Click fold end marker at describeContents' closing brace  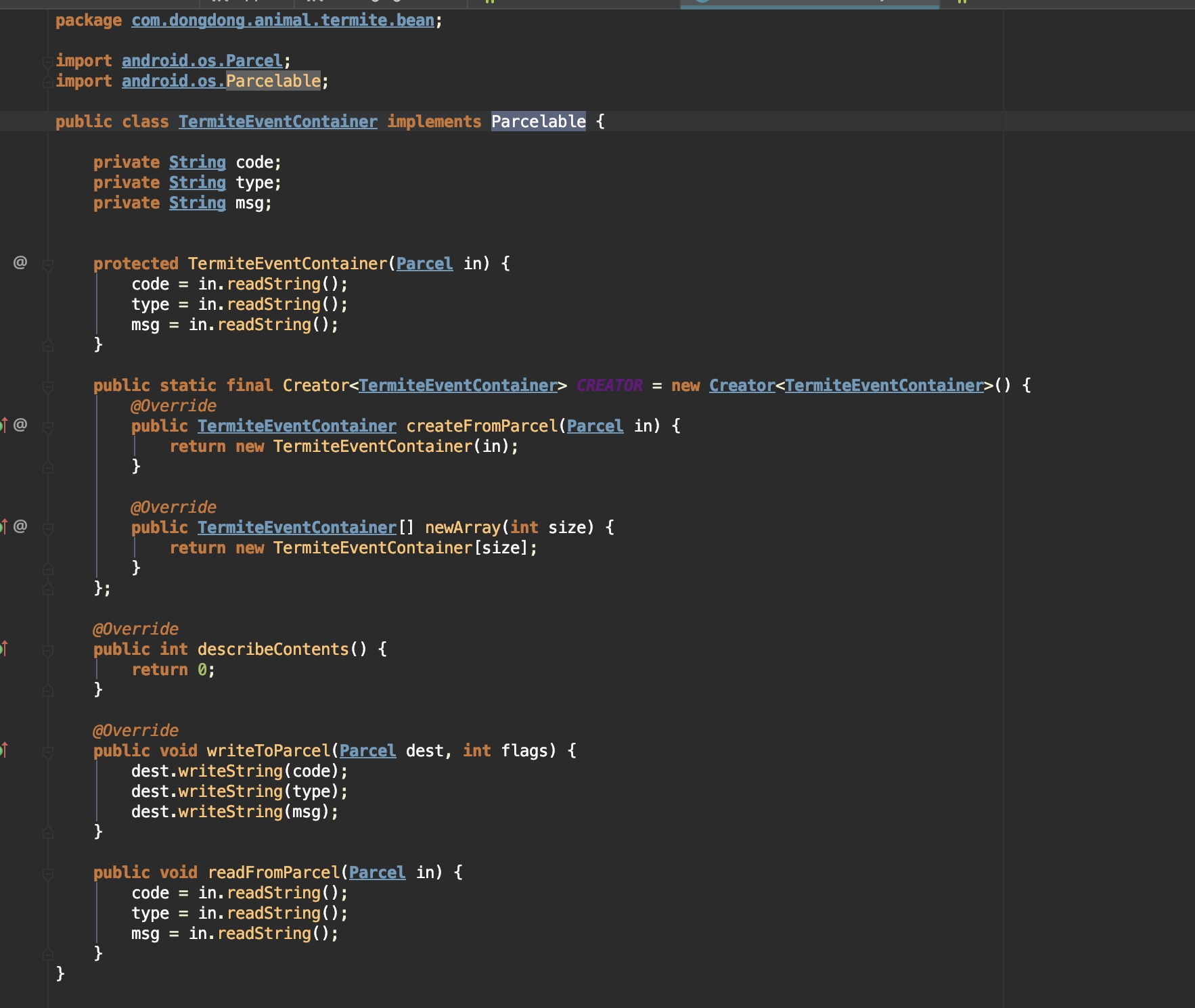click(x=47, y=691)
